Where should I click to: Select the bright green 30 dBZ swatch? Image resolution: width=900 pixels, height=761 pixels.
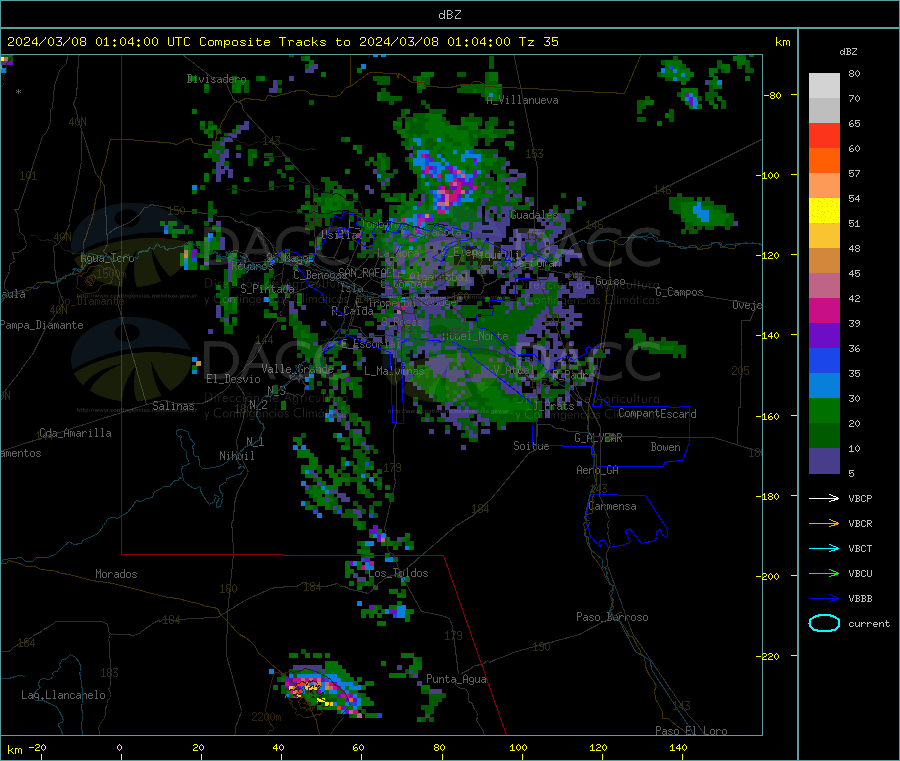tap(824, 410)
